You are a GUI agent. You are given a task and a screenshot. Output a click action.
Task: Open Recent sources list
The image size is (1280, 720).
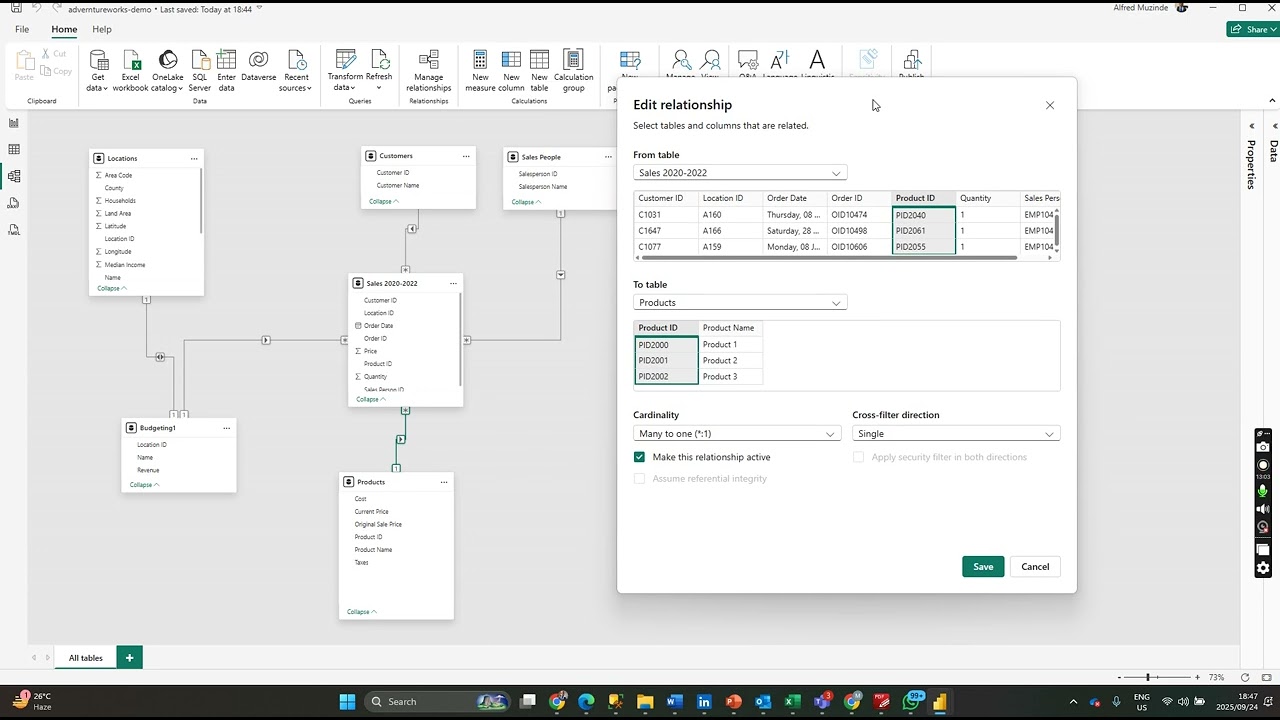pos(296,71)
